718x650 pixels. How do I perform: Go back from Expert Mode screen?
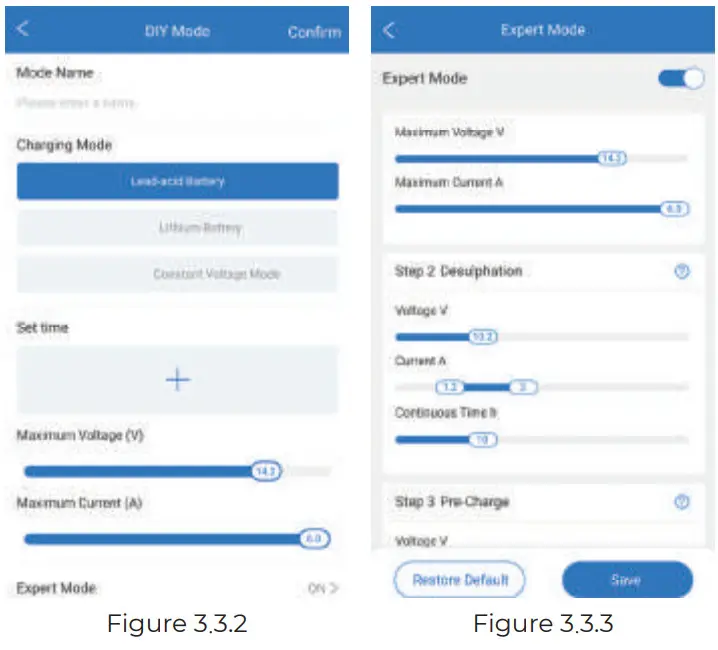(x=389, y=30)
